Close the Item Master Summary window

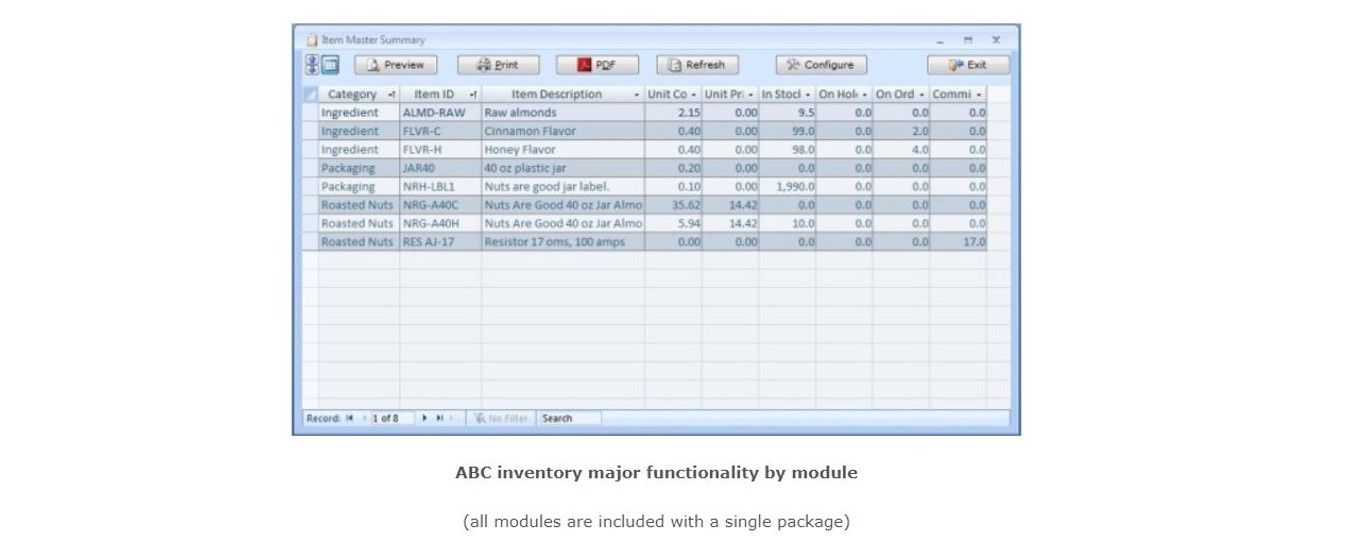pyautogui.click(x=996, y=40)
